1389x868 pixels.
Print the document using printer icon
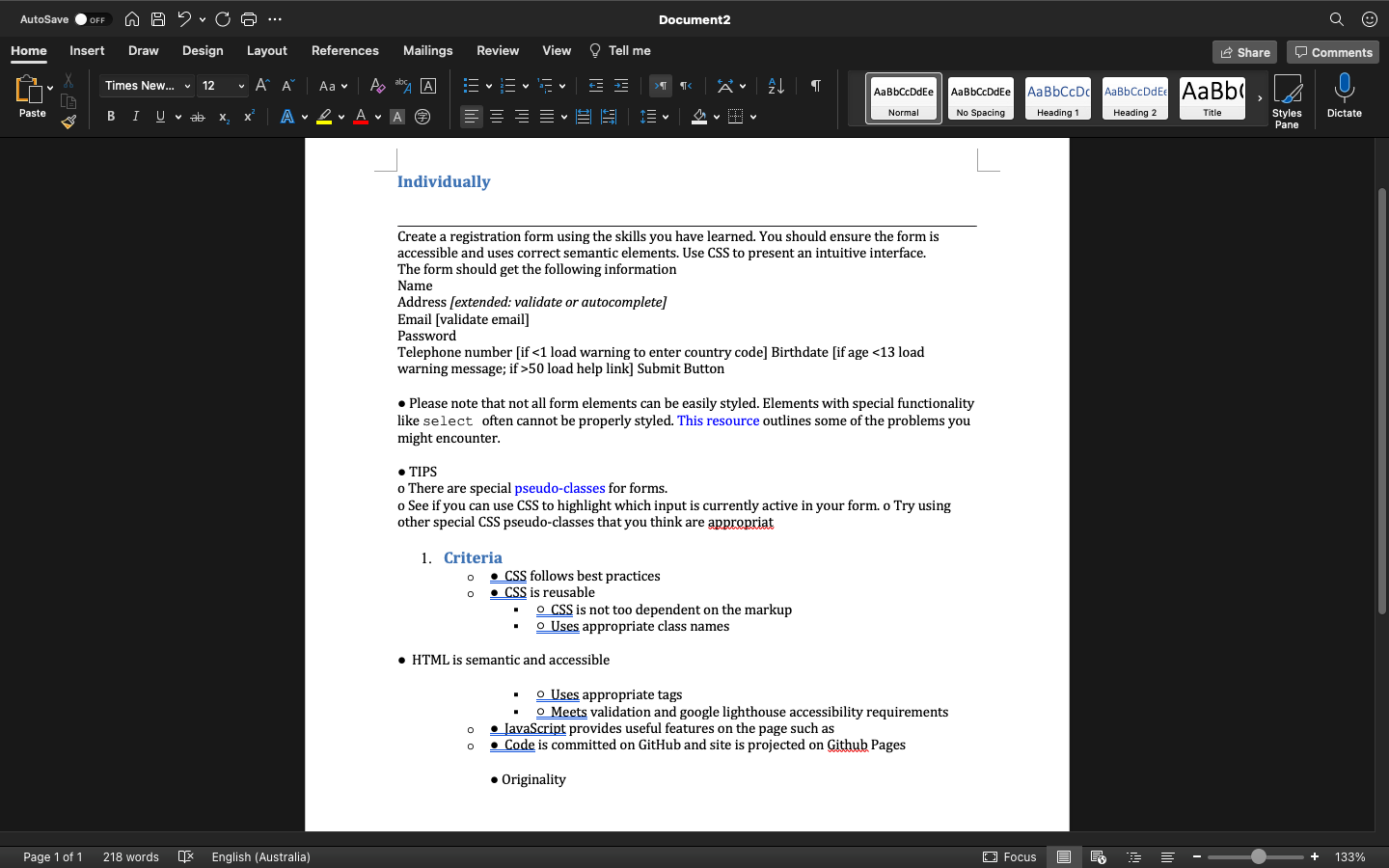tap(249, 19)
